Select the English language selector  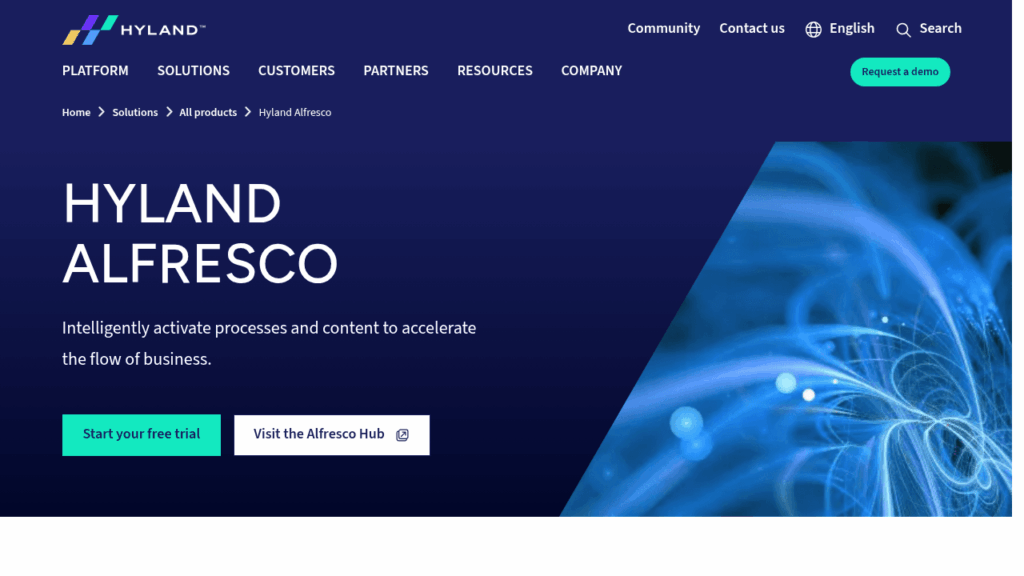[840, 29]
